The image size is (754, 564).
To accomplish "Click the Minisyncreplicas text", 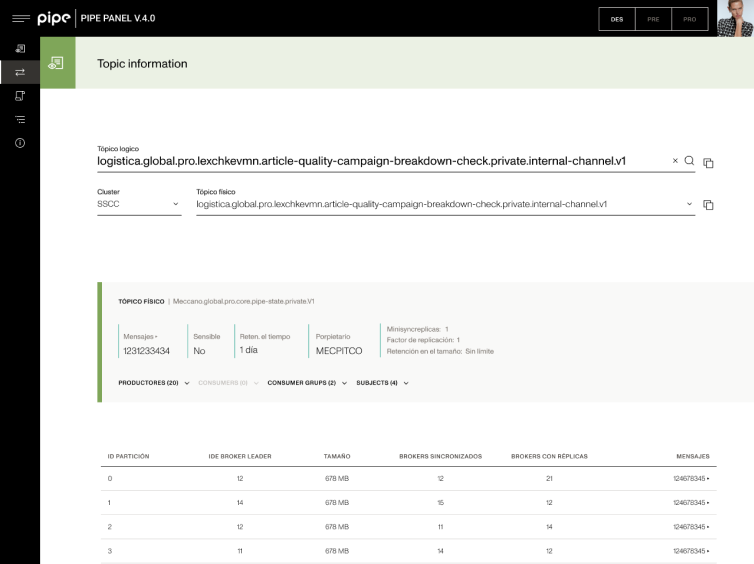I will click(x=417, y=329).
